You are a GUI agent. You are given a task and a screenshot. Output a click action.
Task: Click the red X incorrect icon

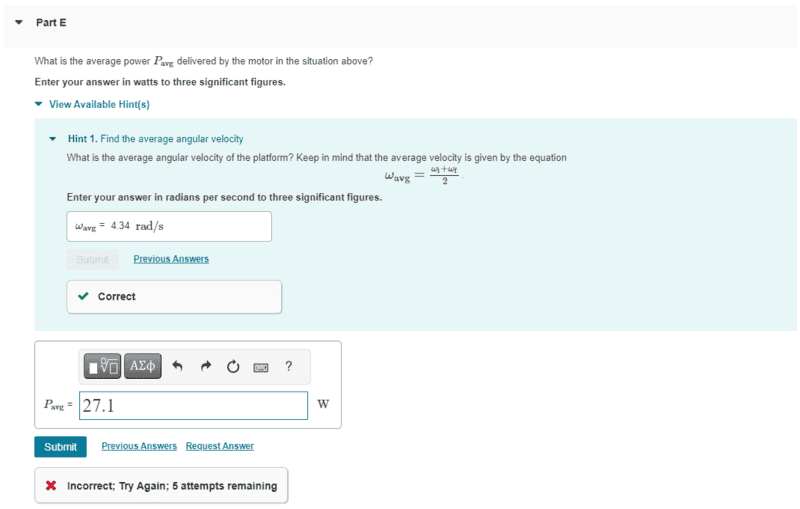(x=50, y=486)
